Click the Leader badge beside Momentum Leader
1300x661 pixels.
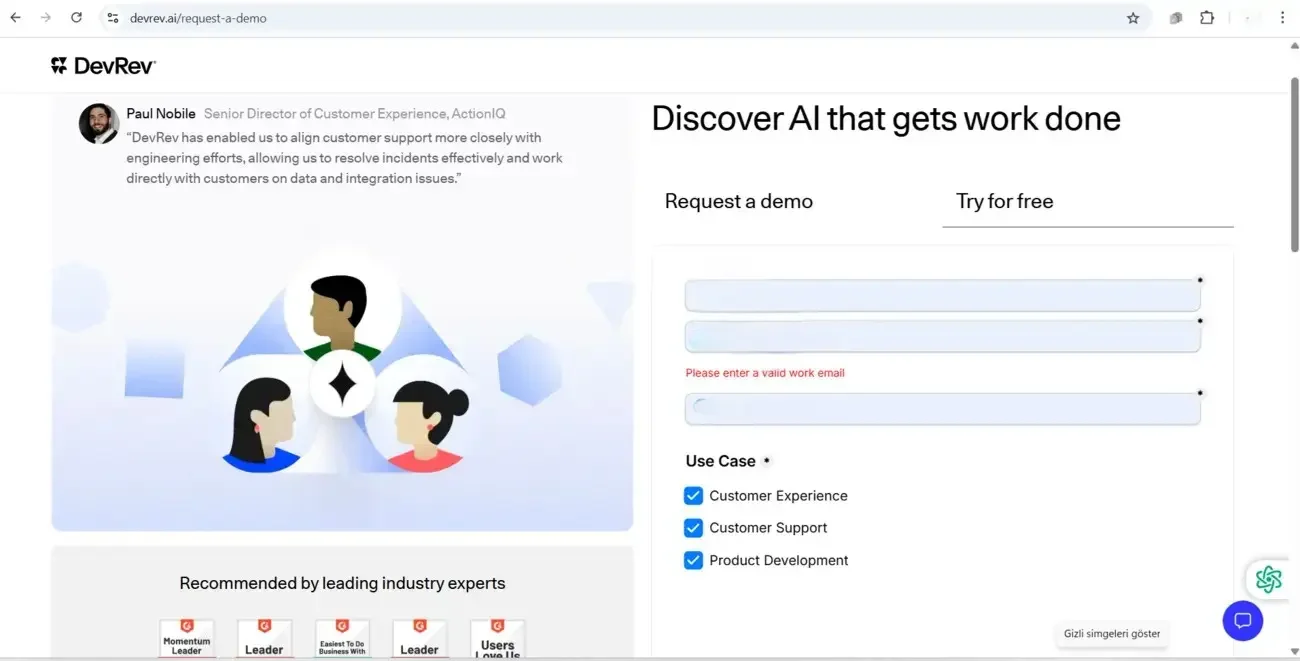264,639
